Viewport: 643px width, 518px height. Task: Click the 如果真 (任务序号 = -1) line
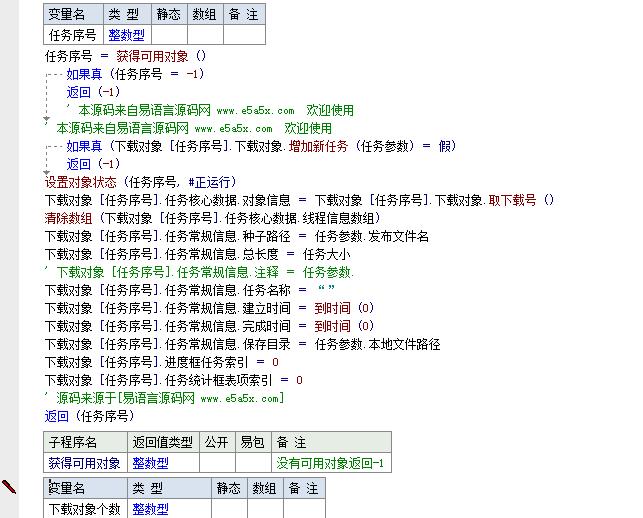(x=135, y=74)
